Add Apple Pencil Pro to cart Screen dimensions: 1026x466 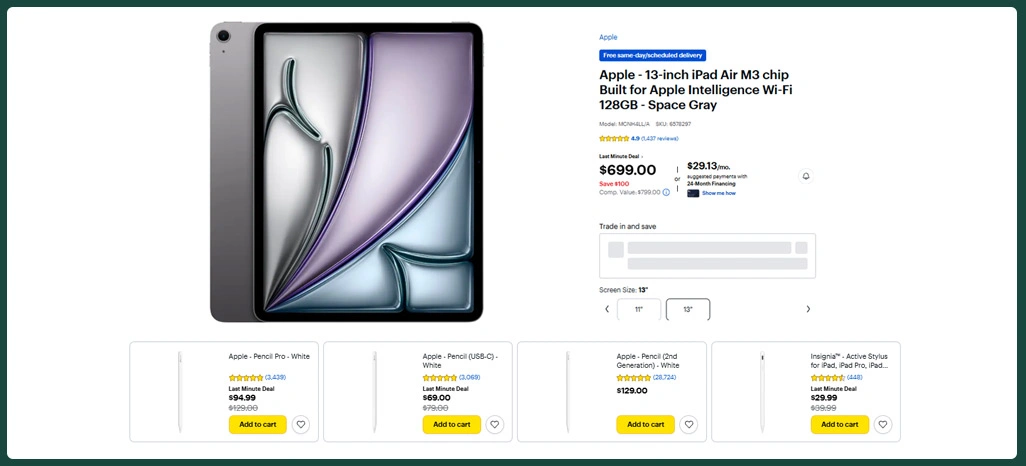257,424
